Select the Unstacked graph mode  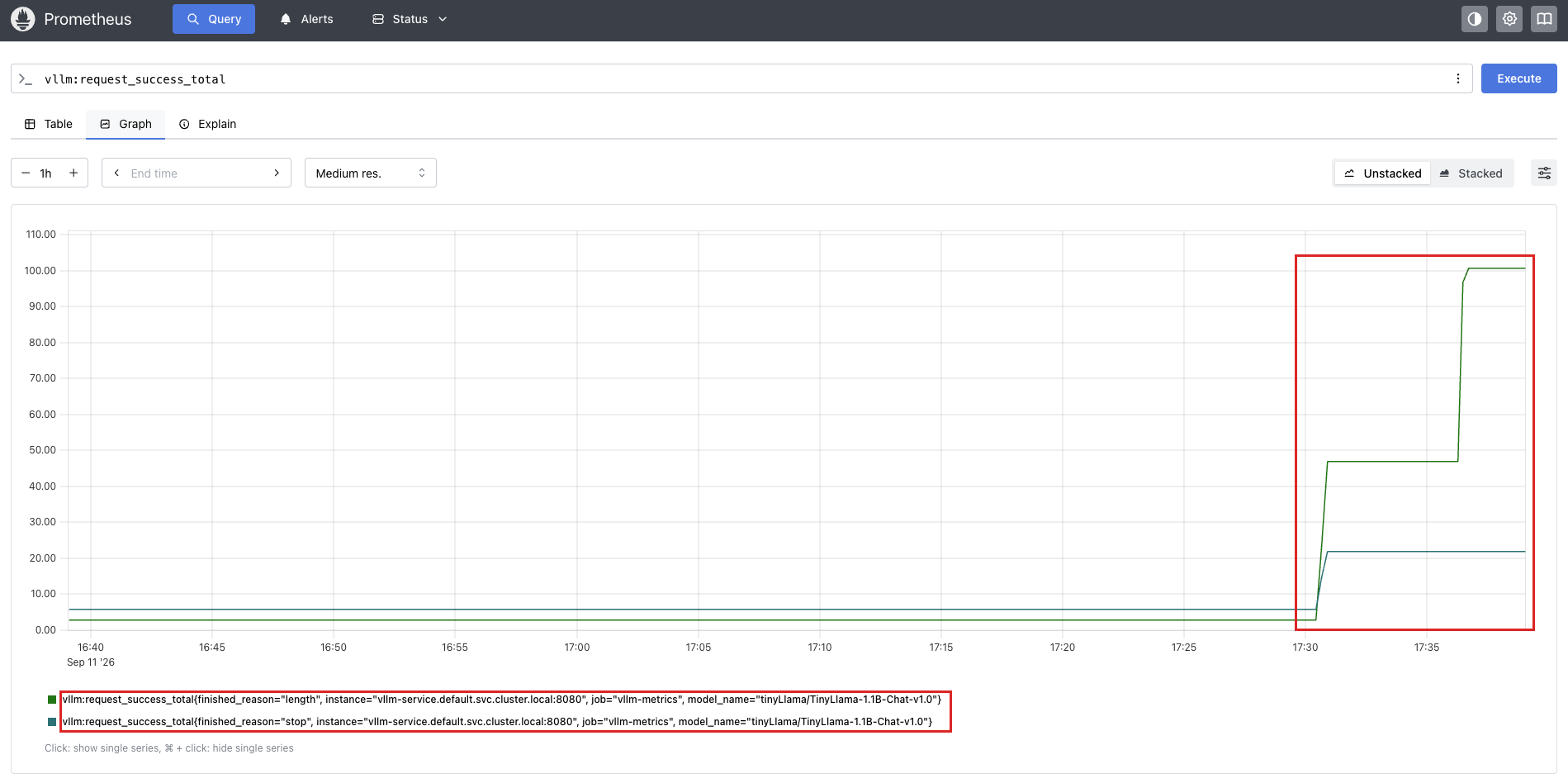pyautogui.click(x=1383, y=173)
